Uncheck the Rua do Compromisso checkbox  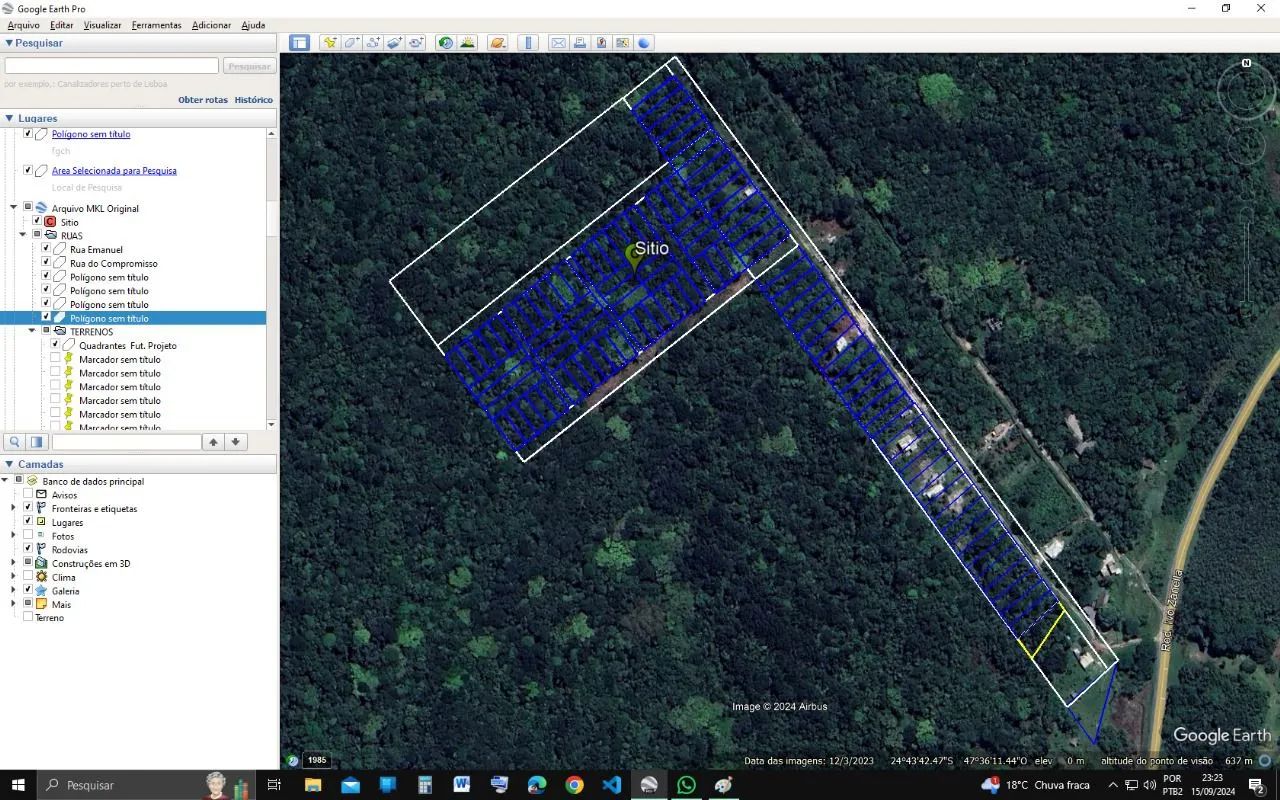(x=46, y=263)
